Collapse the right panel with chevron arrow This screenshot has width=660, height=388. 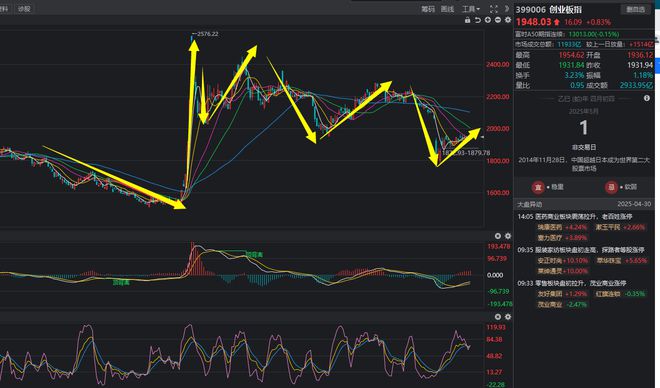pos(506,9)
